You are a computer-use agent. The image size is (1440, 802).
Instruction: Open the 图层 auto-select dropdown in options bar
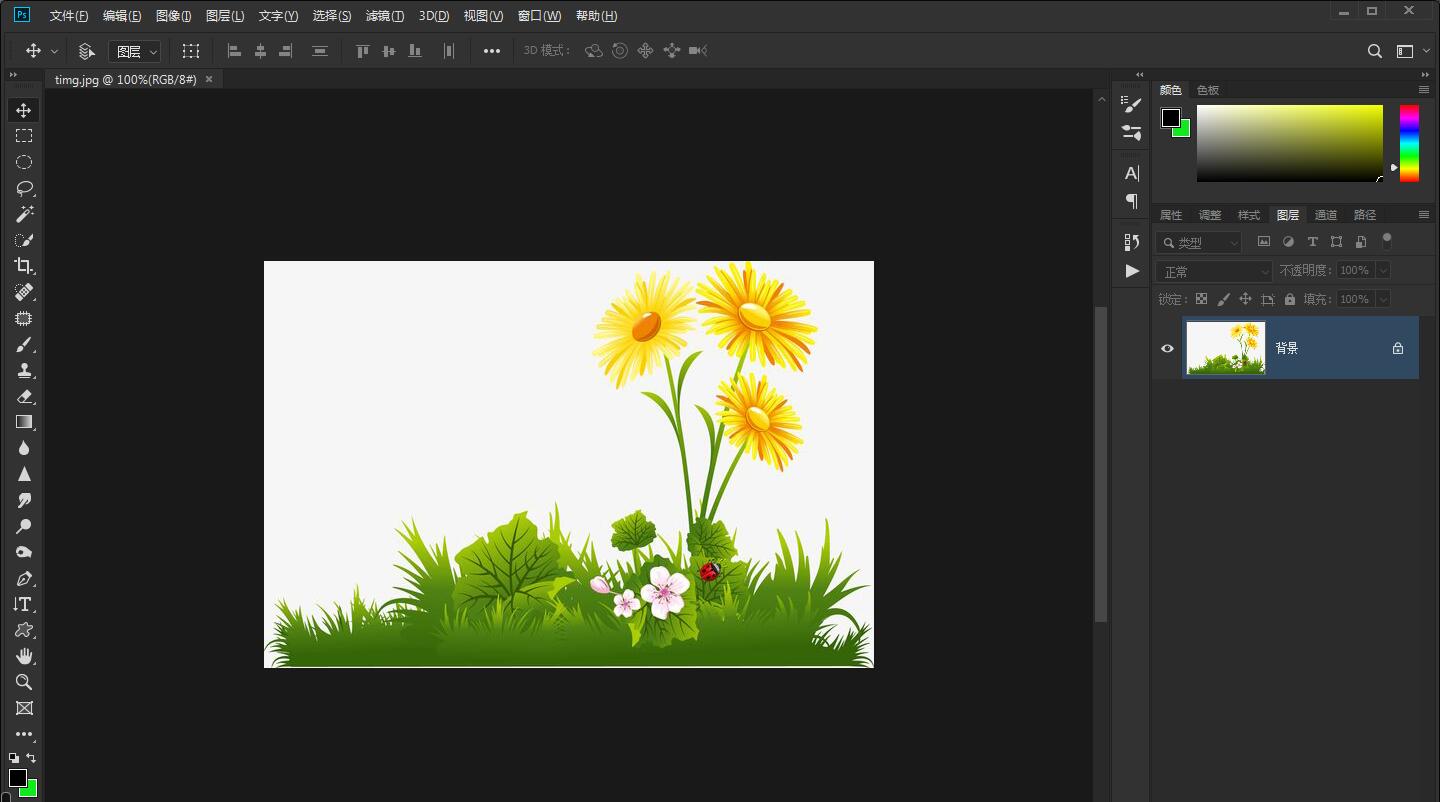point(135,51)
